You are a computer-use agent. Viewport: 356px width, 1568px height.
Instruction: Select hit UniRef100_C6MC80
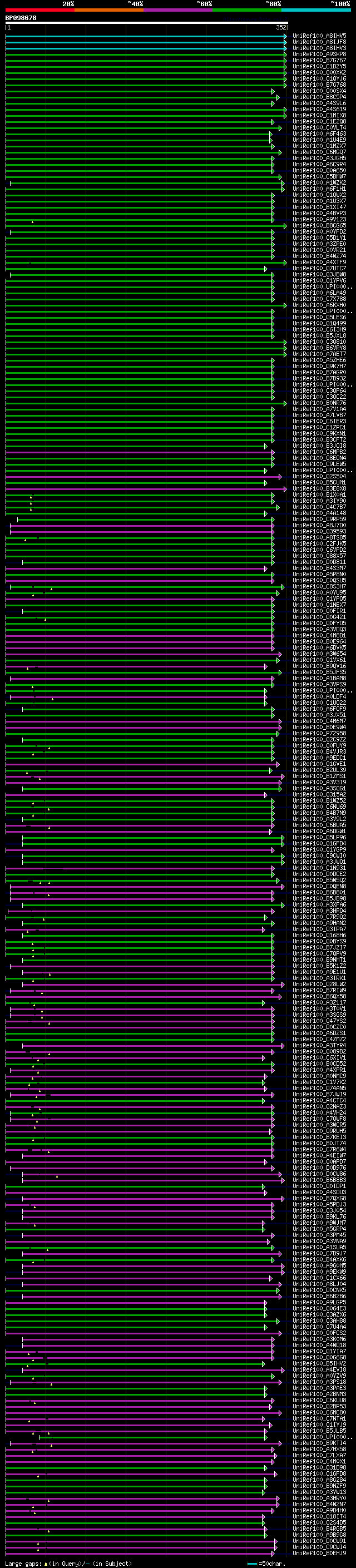319,1412
